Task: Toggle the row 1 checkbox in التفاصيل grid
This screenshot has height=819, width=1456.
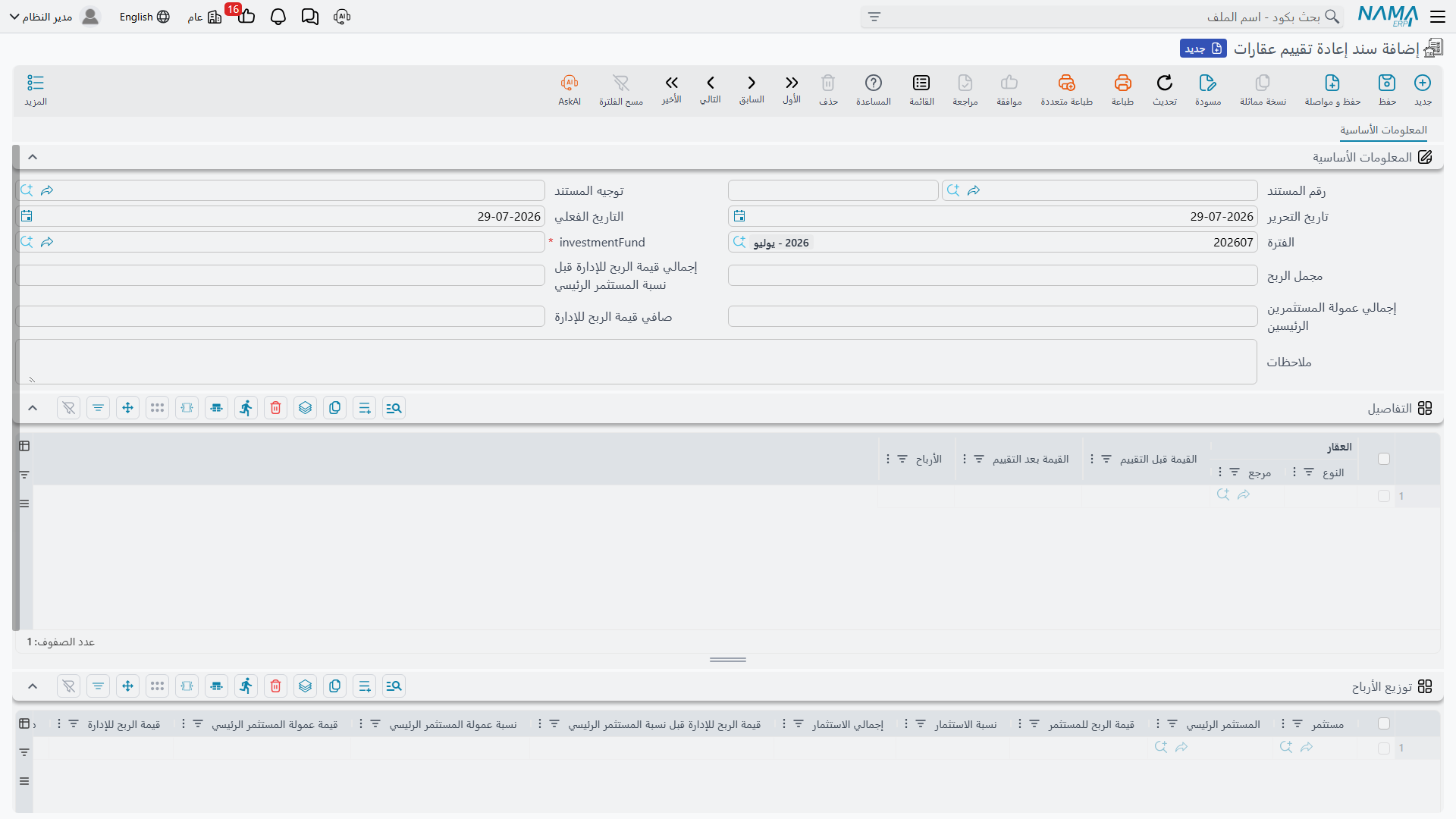Action: click(x=1384, y=496)
